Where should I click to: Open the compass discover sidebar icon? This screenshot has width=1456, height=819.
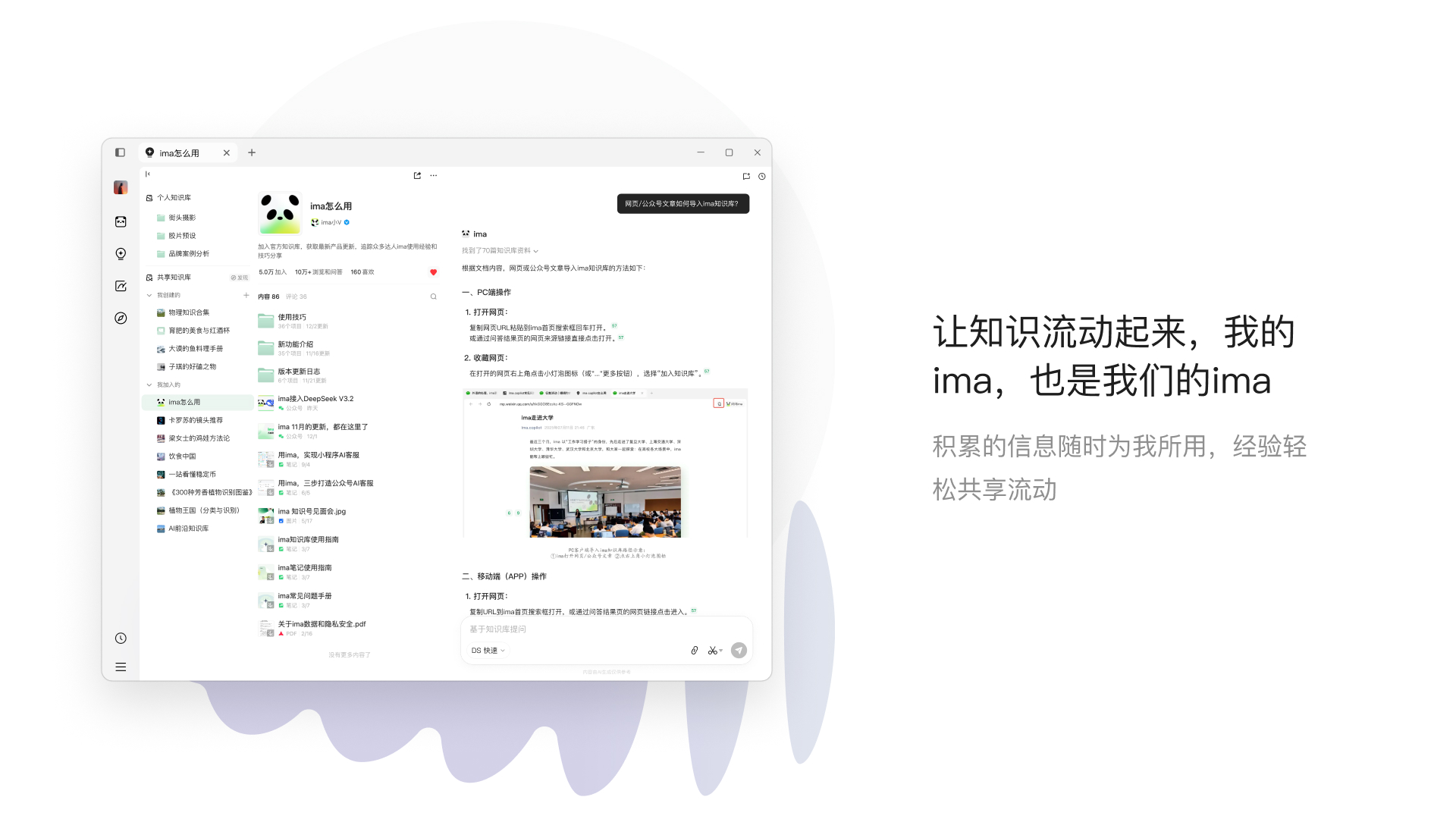pos(121,318)
